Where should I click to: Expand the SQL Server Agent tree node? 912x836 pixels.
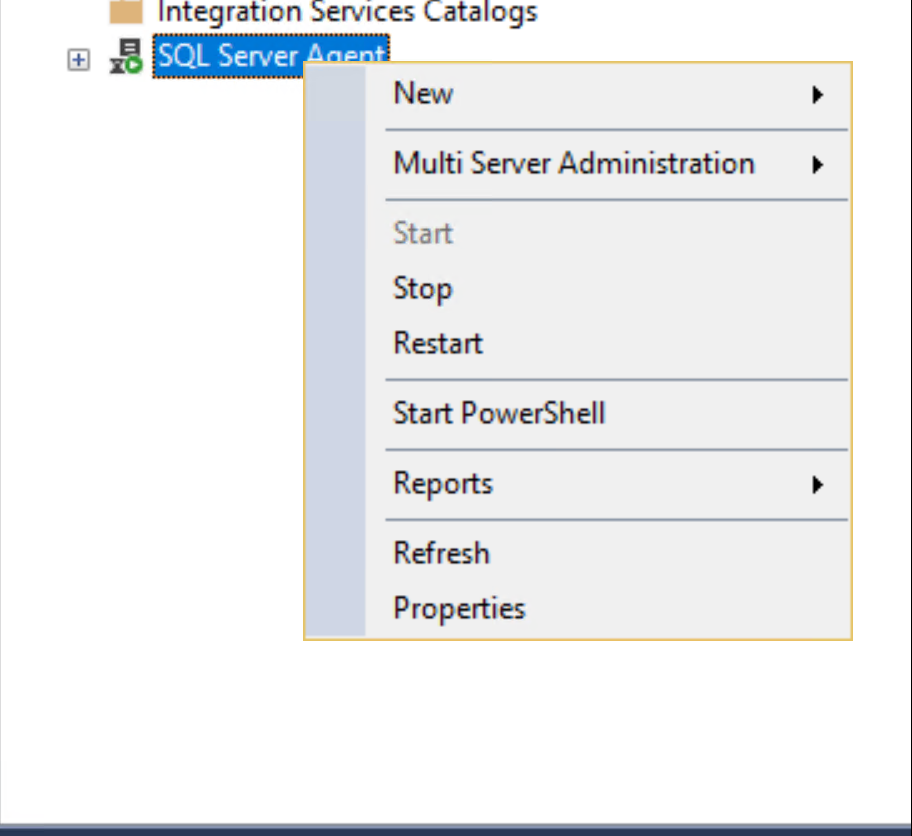79,59
